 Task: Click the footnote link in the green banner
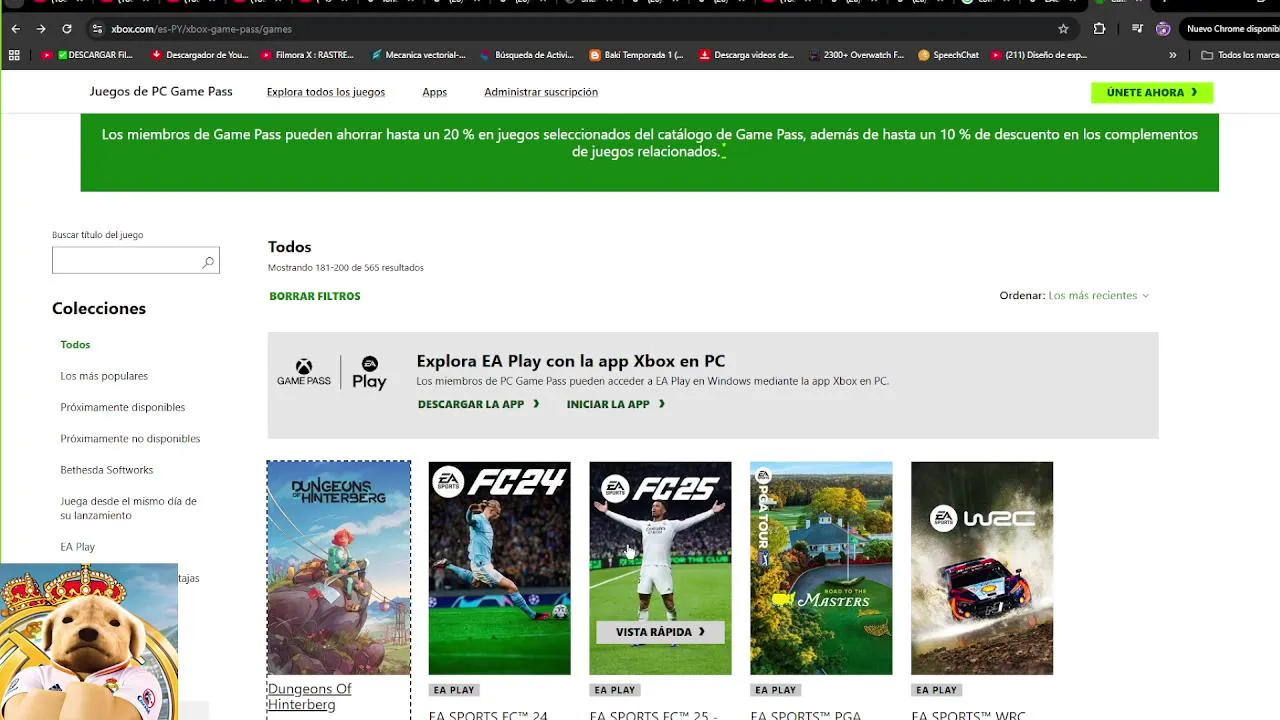(x=724, y=151)
